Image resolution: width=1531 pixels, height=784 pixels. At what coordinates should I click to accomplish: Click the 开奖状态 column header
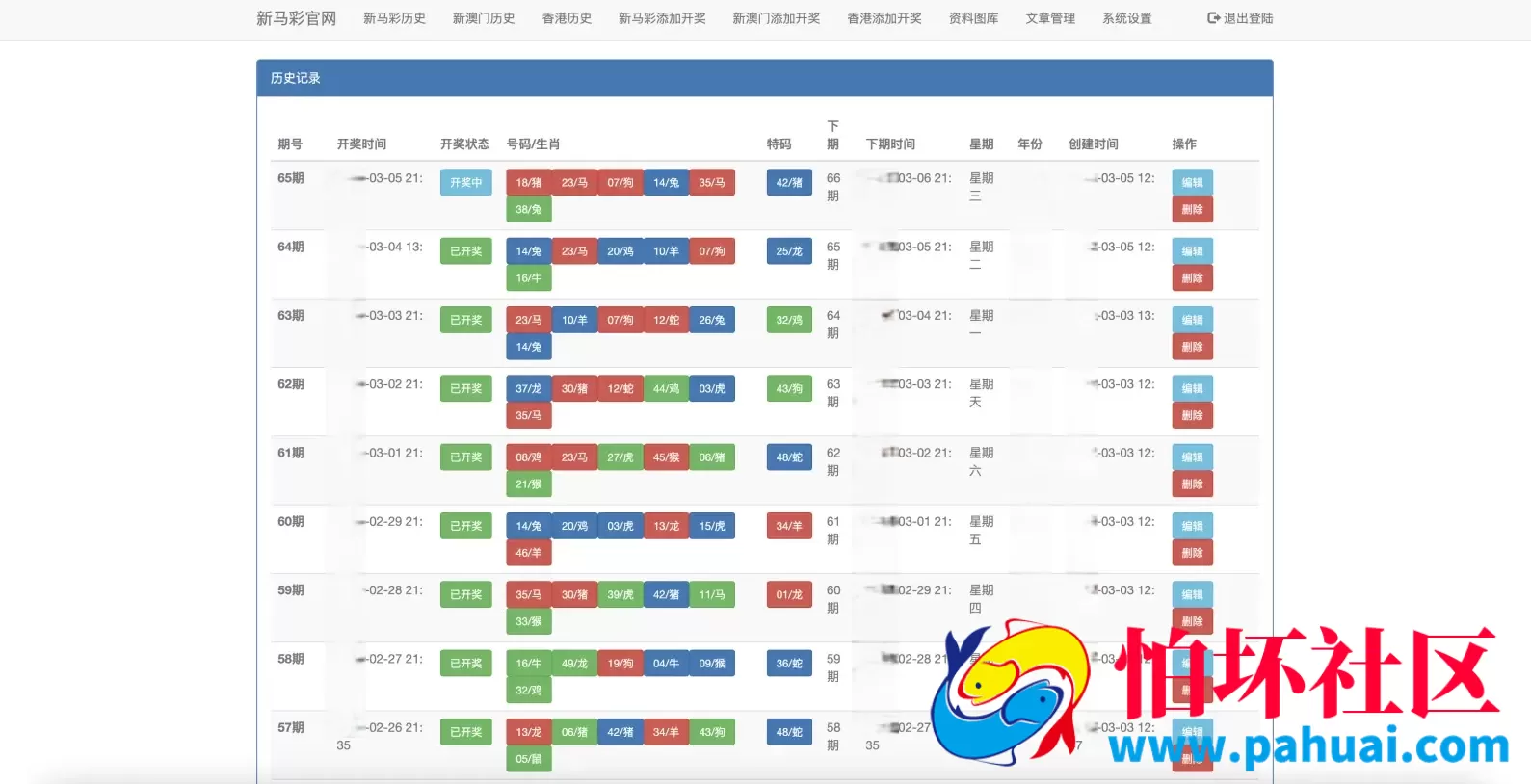pos(464,144)
